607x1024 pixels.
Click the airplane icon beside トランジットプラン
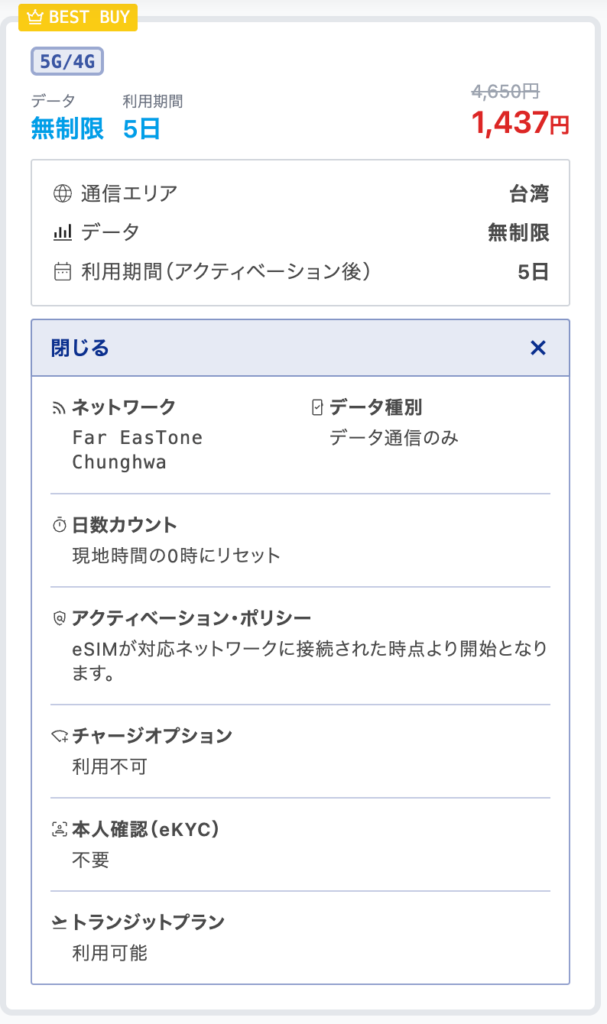pyautogui.click(x=59, y=922)
